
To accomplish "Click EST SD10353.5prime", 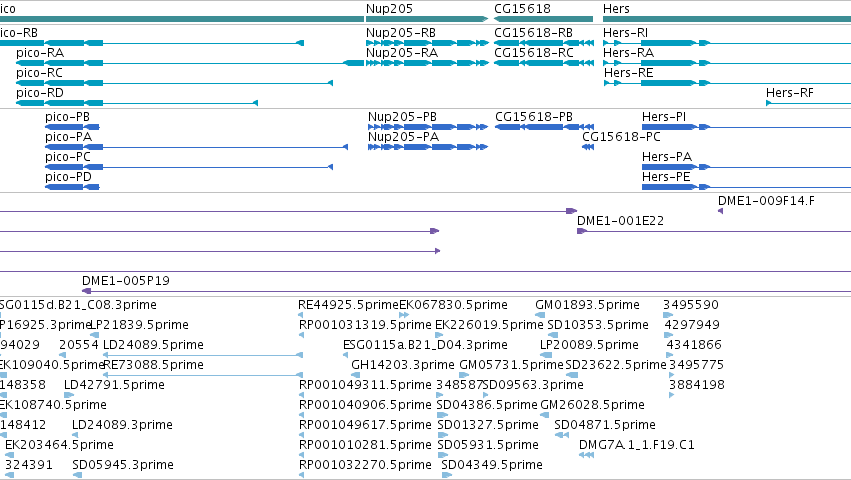I will 598,325.
